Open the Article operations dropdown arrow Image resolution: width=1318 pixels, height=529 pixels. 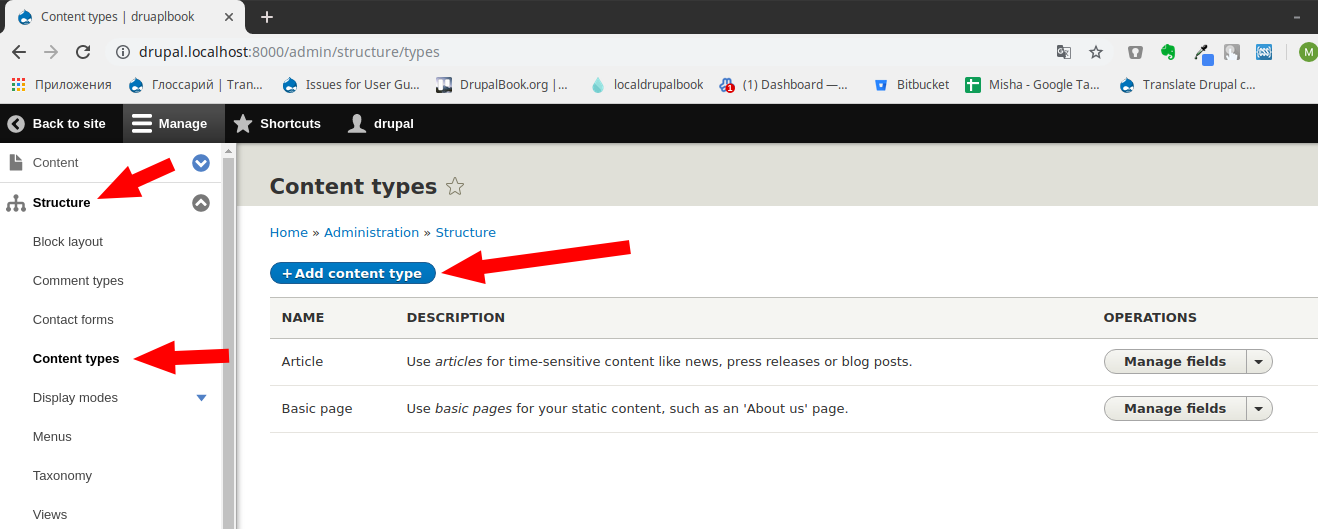coord(1259,361)
